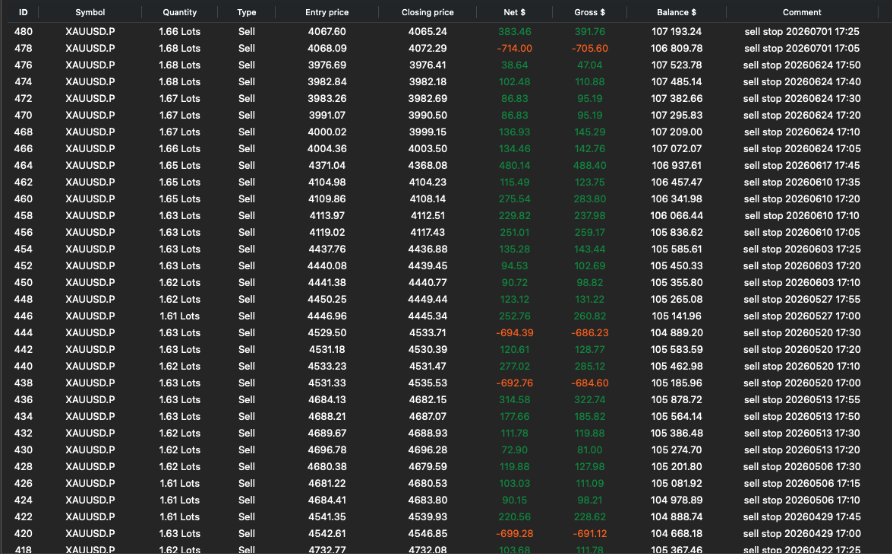The image size is (892, 554).
Task: Select trade ID 480
Action: tap(23, 32)
